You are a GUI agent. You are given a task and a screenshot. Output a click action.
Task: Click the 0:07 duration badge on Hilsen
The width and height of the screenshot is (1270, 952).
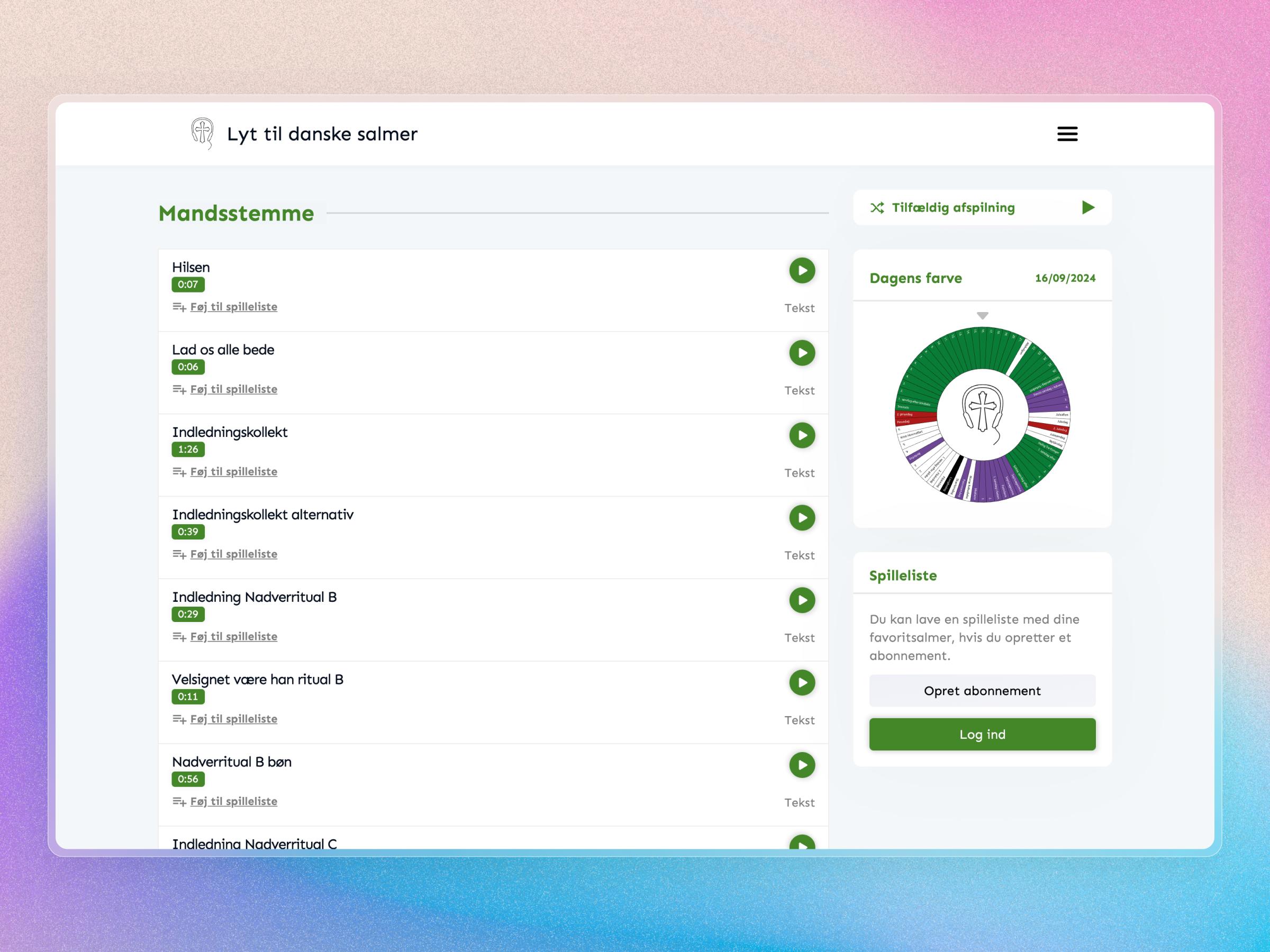point(188,285)
